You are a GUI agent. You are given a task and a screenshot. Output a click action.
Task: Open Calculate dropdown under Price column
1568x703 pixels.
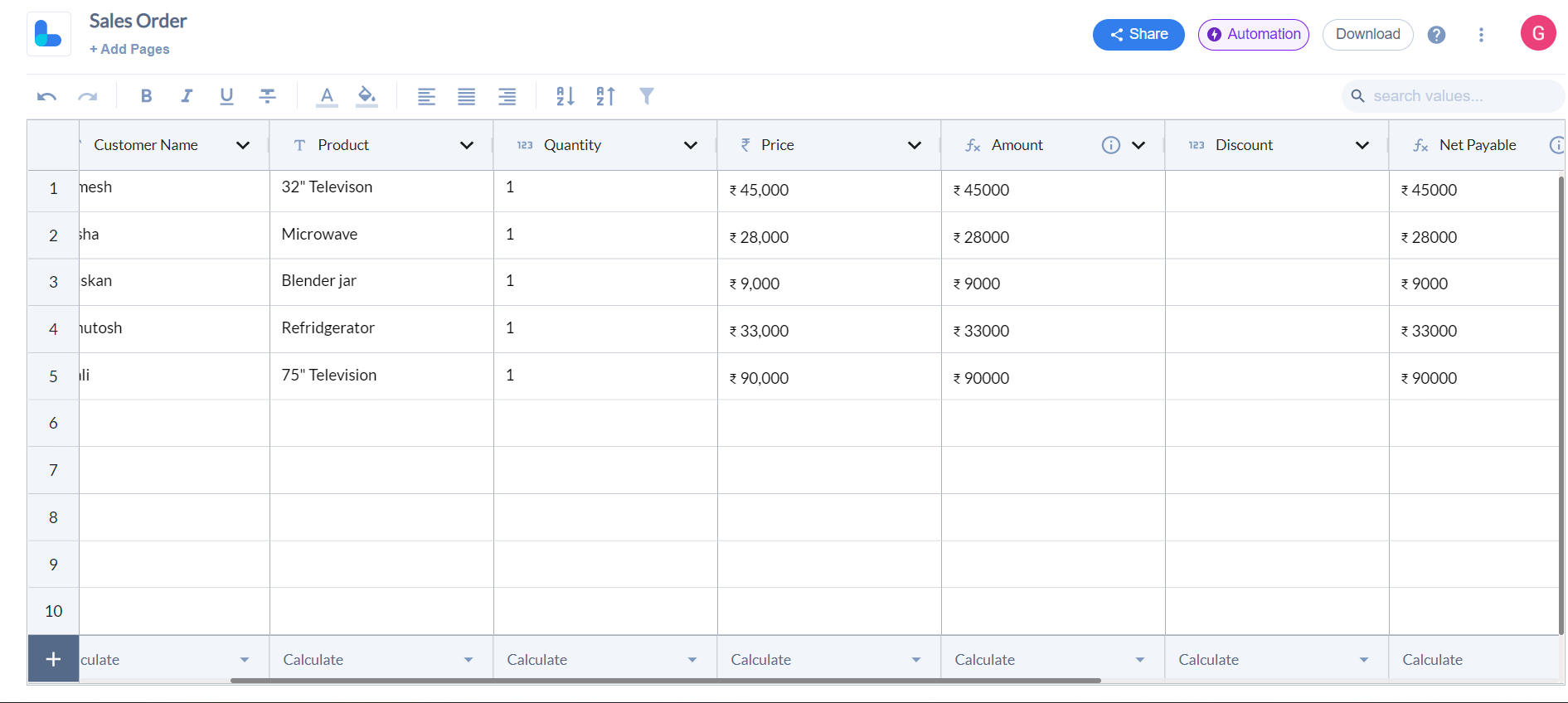829,660
